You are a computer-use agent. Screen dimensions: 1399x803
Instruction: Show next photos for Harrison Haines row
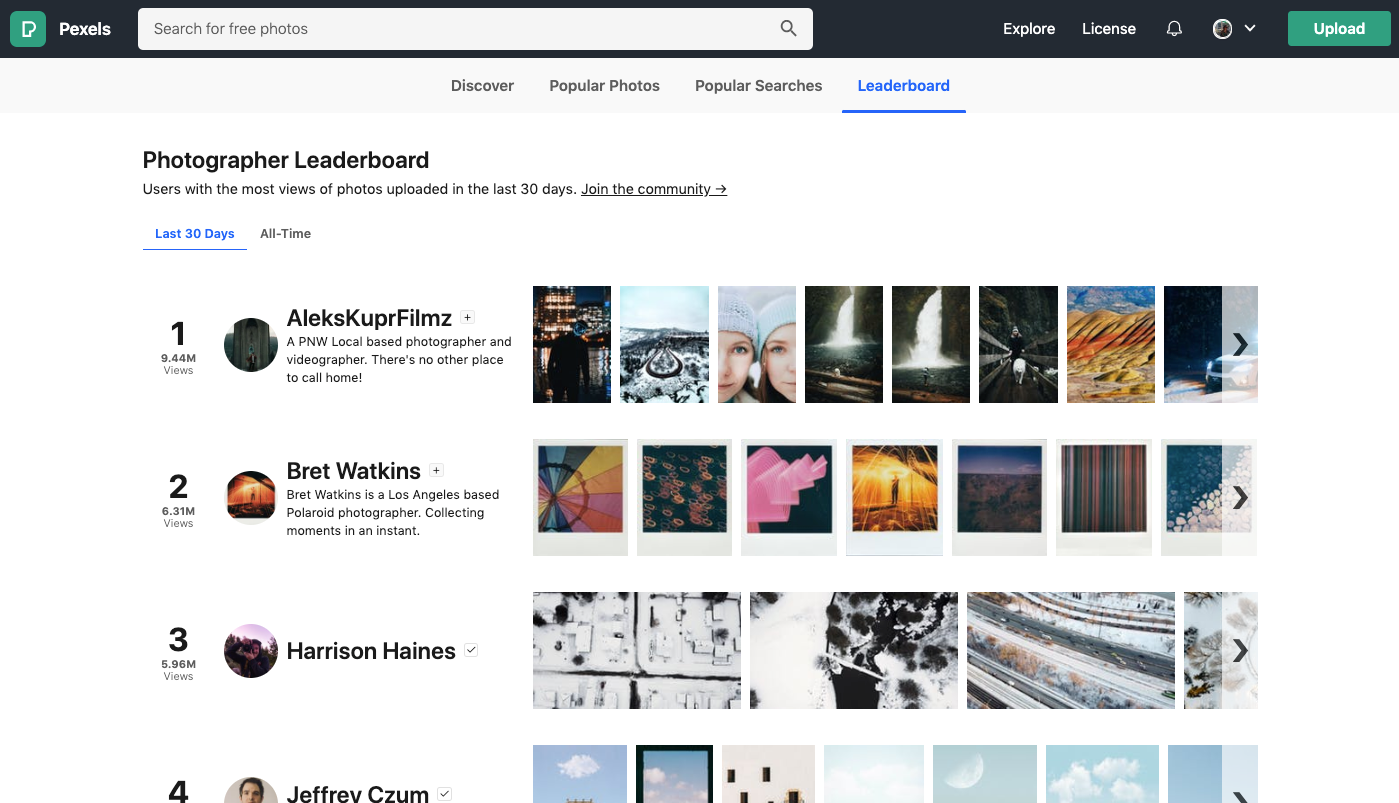point(1240,650)
